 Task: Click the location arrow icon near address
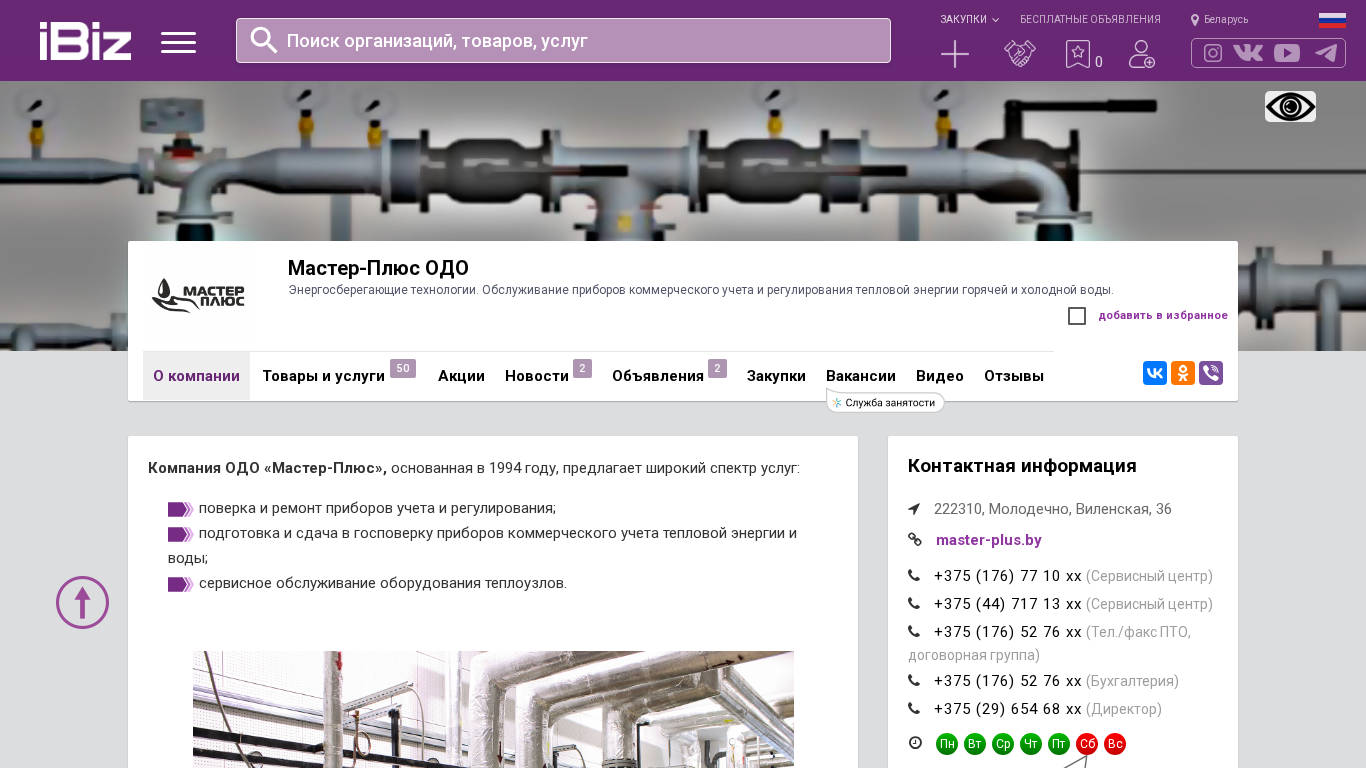pyautogui.click(x=914, y=509)
